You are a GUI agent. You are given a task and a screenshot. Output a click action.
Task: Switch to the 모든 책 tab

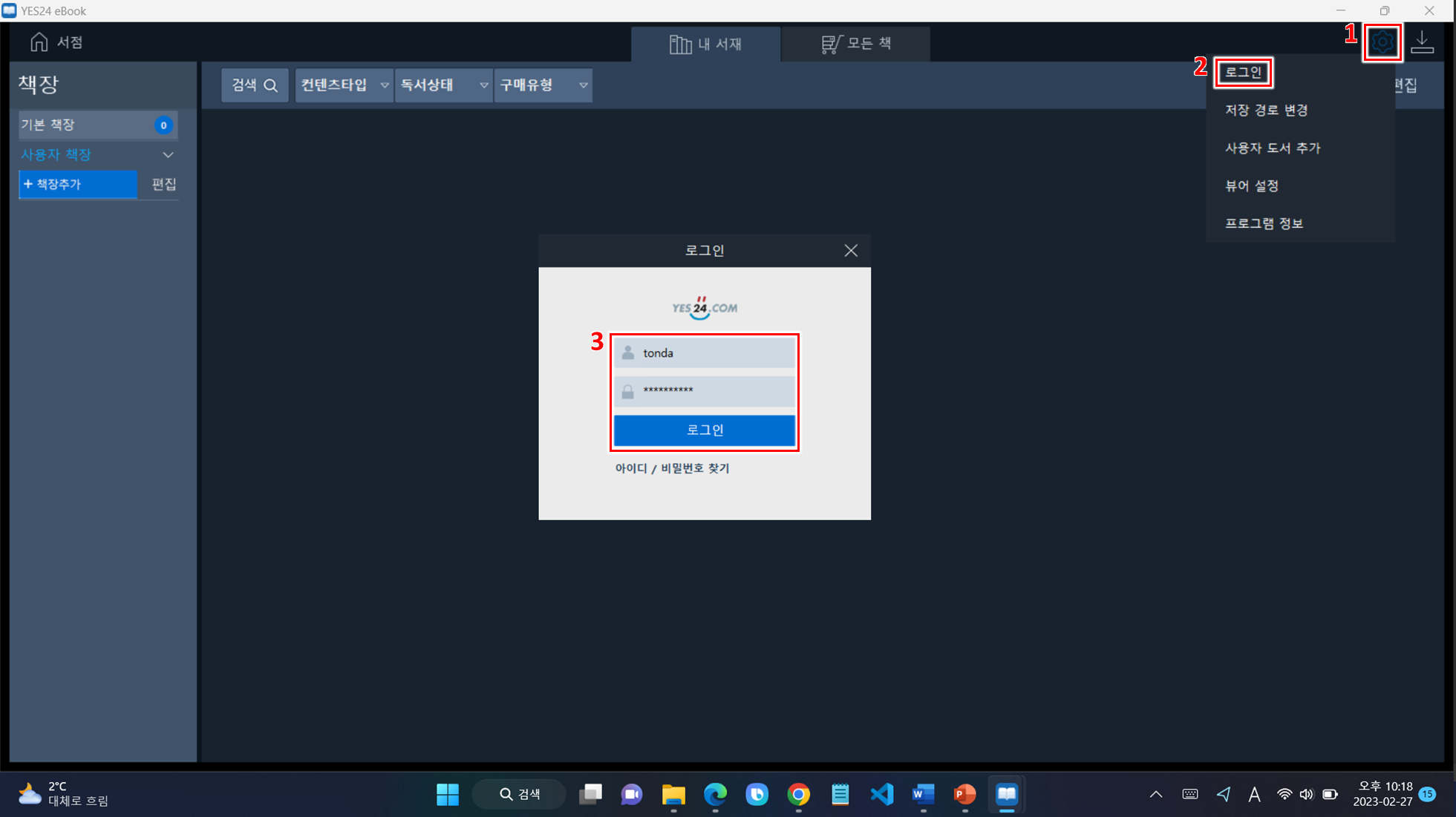tap(855, 44)
